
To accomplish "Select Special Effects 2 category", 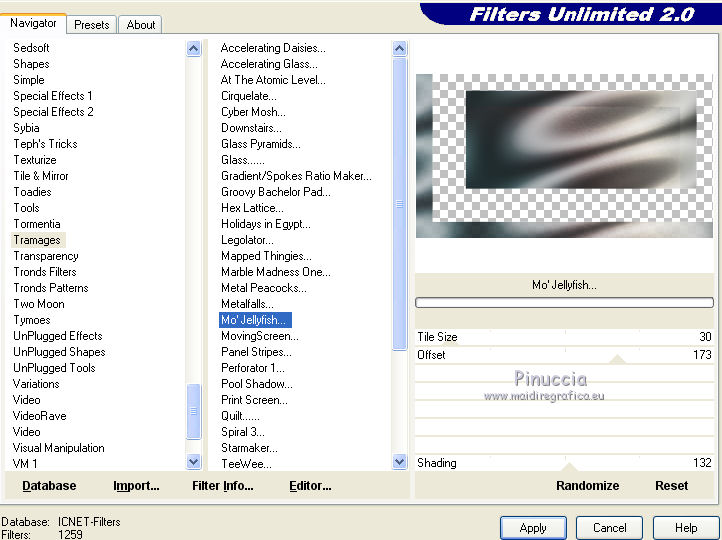I will [53, 112].
